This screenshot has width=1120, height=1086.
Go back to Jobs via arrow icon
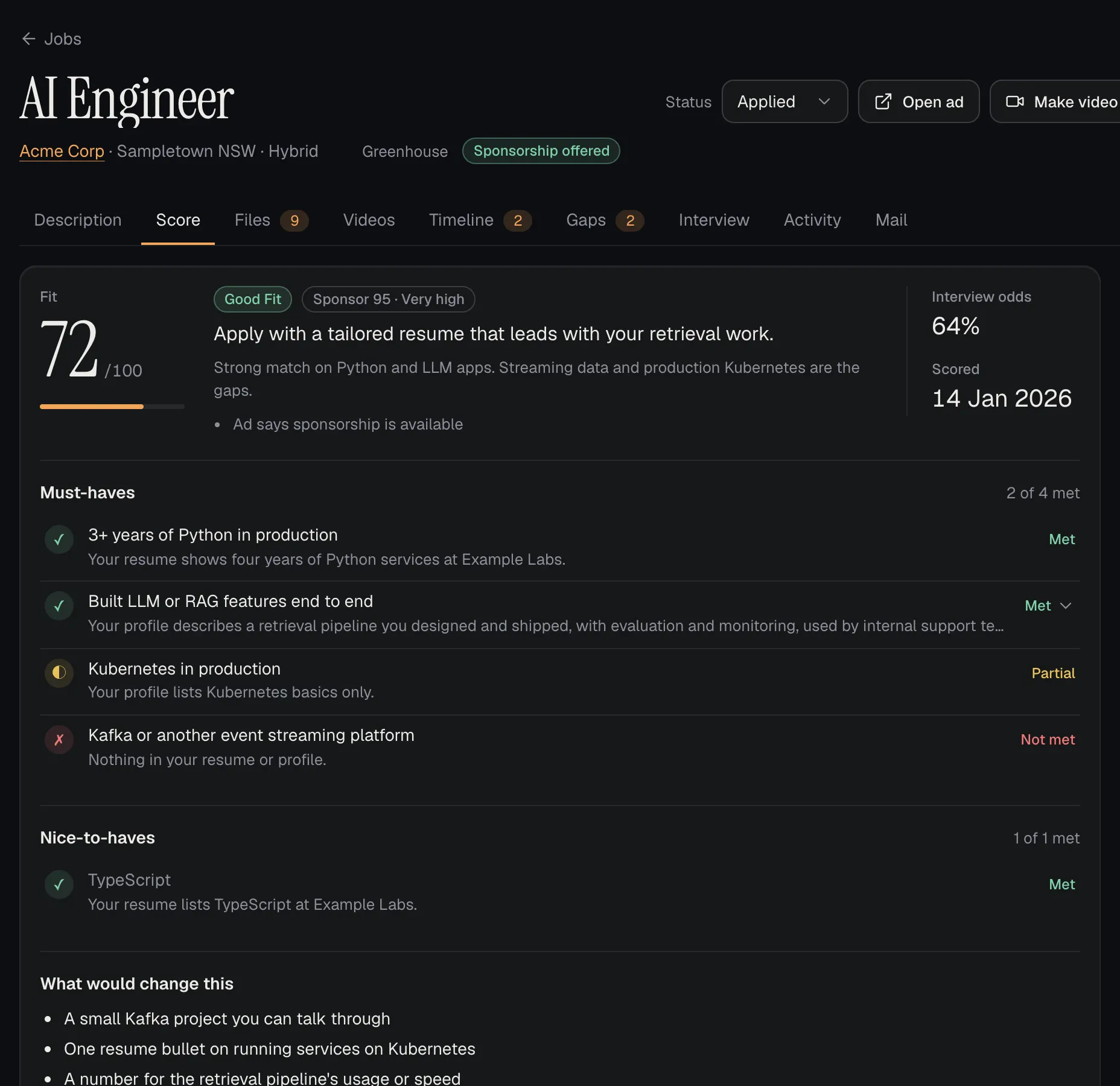pyautogui.click(x=28, y=39)
